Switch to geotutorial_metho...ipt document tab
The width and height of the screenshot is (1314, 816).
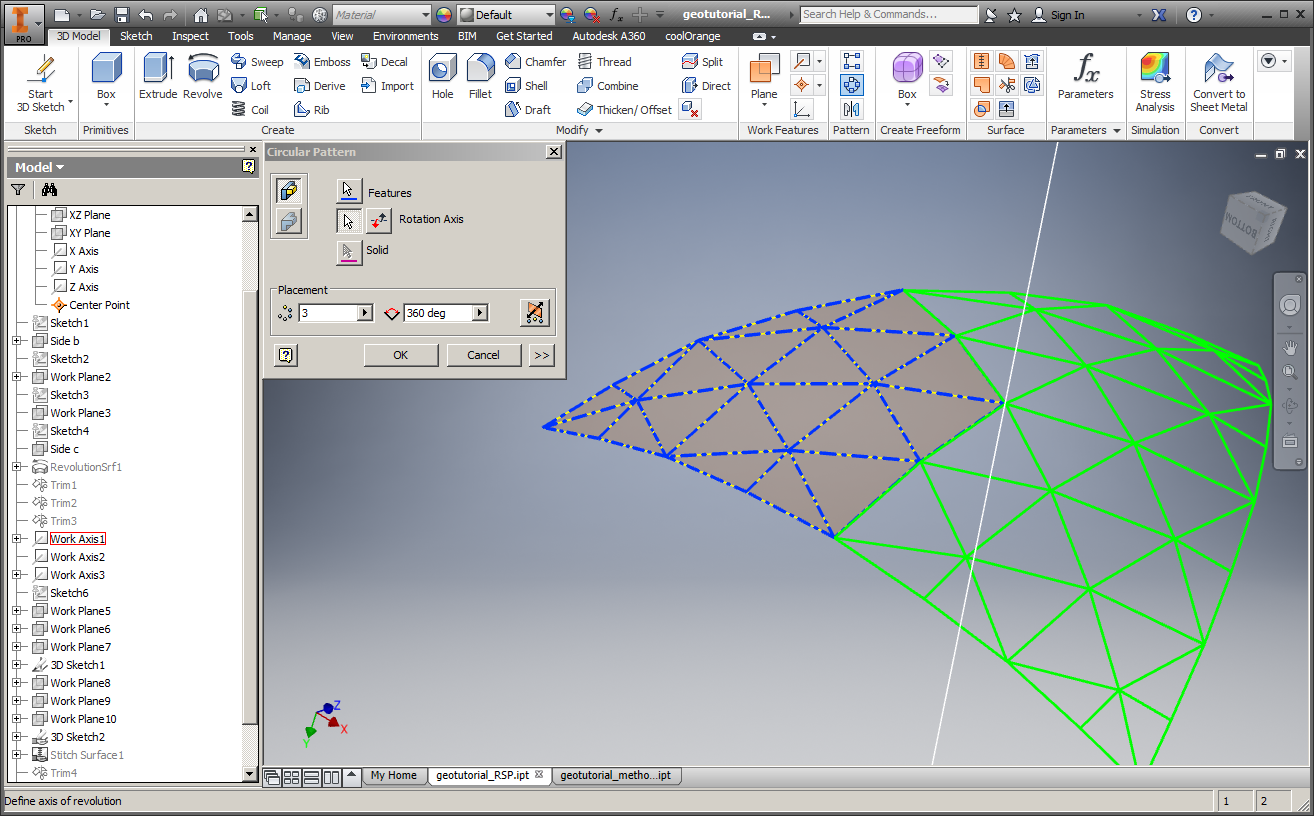click(x=616, y=775)
